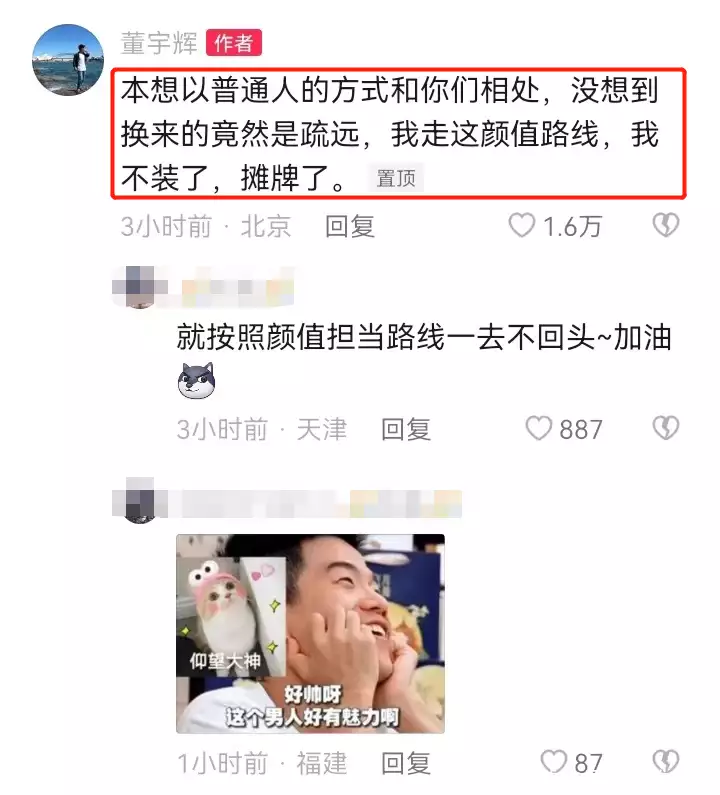Dislike the comment from 天津
This screenshot has width=720, height=795.
(x=666, y=428)
